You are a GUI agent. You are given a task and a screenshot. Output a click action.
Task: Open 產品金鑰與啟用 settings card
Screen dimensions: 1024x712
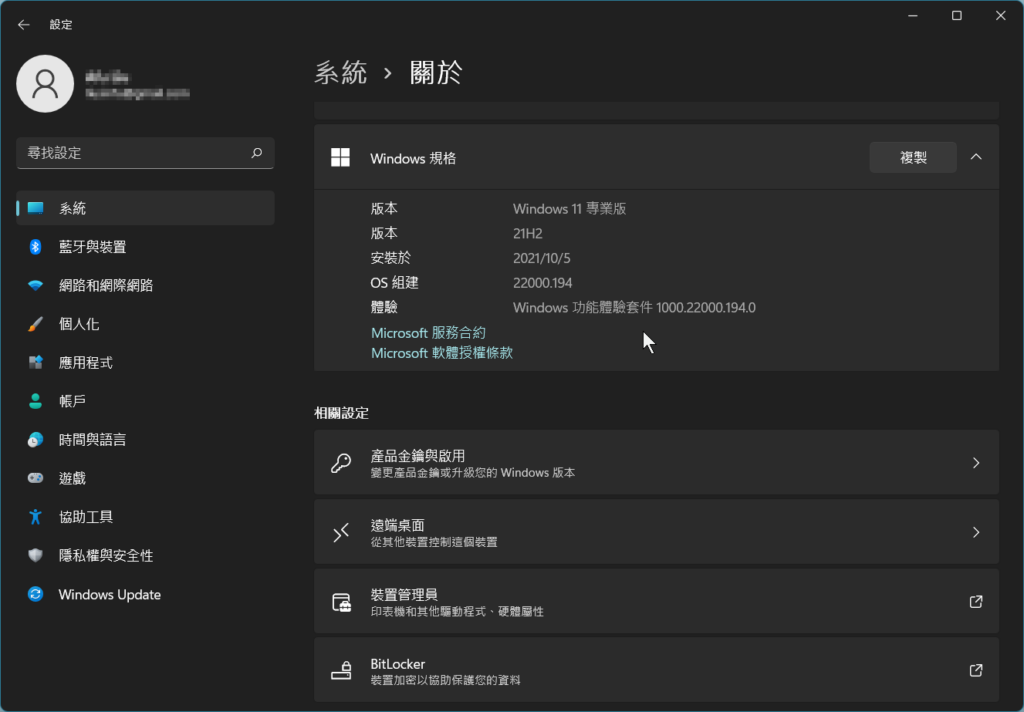pos(656,462)
